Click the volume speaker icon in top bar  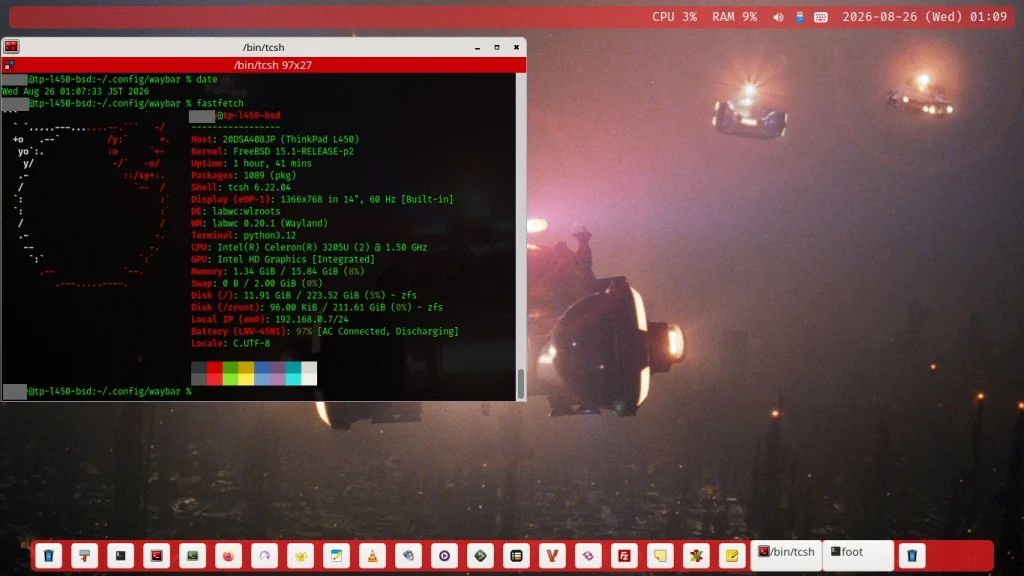pos(778,18)
